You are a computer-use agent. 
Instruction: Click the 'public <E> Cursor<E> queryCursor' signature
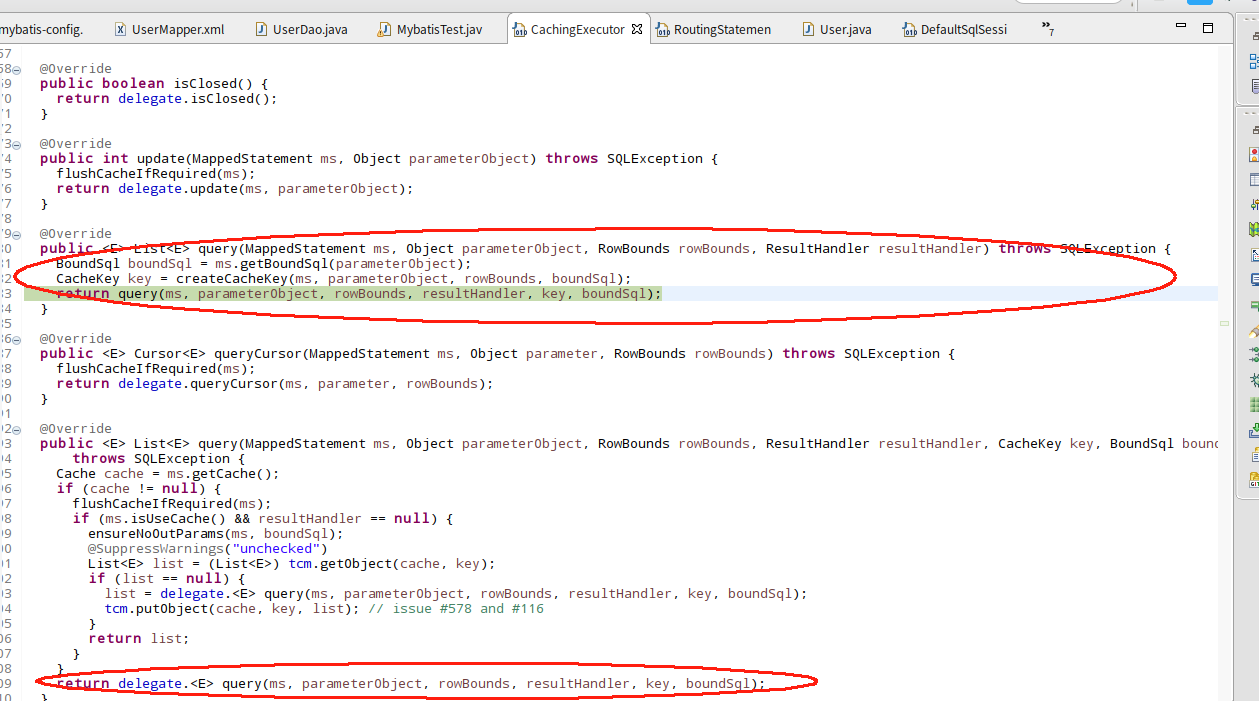(498, 354)
